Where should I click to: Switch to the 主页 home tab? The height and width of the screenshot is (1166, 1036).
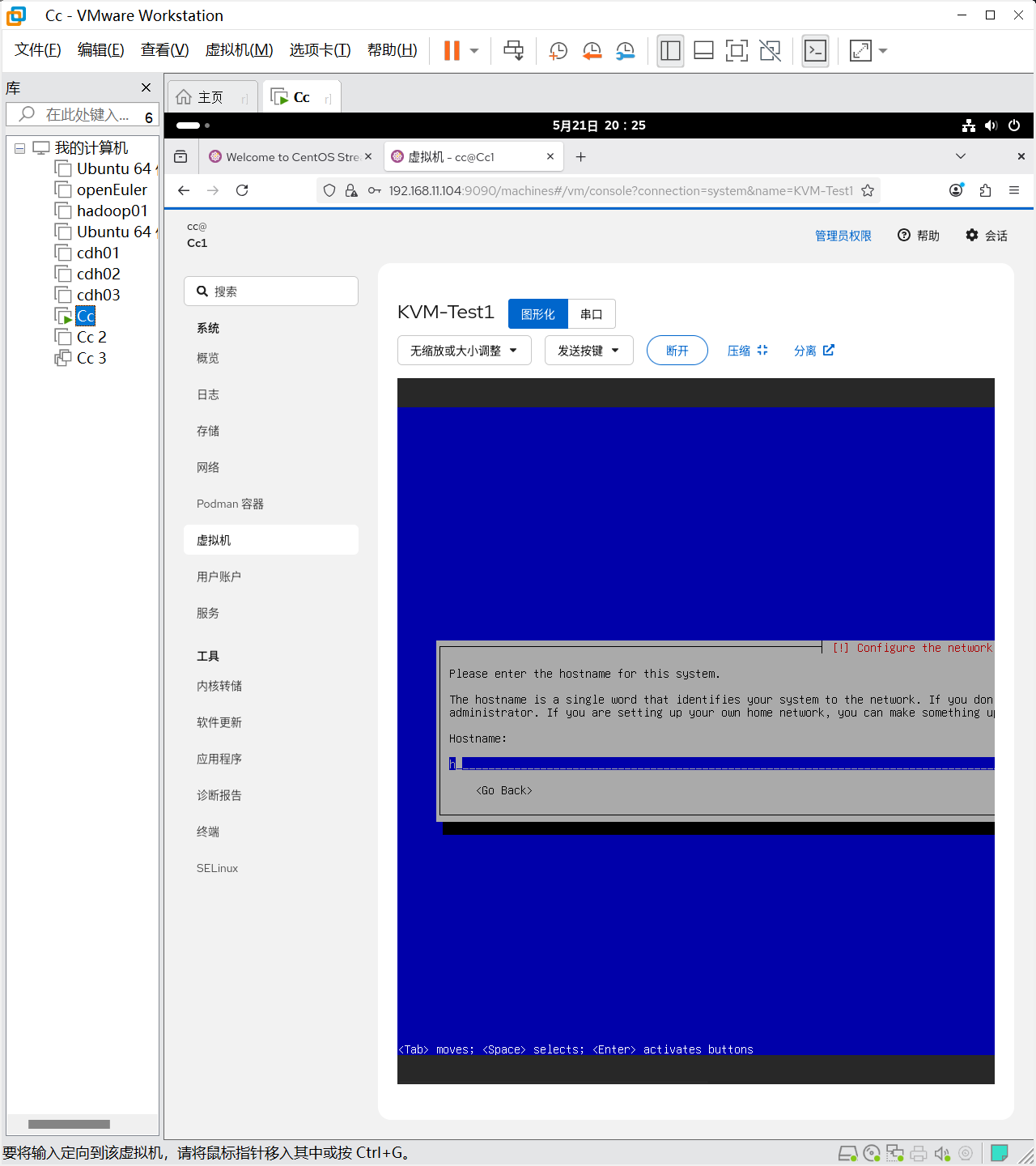pyautogui.click(x=210, y=97)
